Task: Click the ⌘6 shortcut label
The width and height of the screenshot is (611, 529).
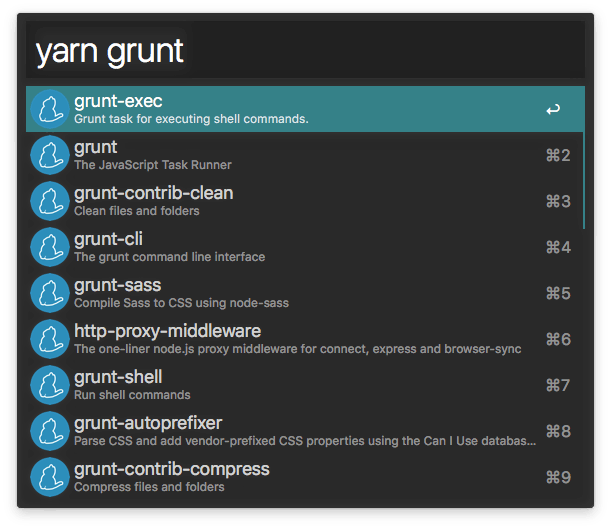Action: pyautogui.click(x=558, y=339)
